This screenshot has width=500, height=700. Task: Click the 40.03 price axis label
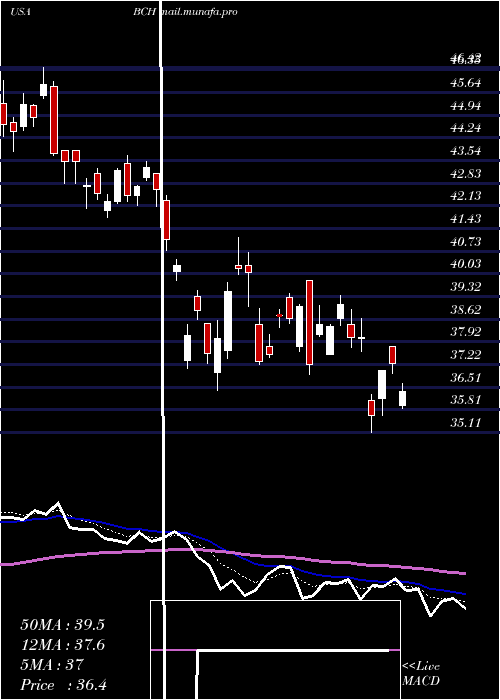tap(466, 264)
